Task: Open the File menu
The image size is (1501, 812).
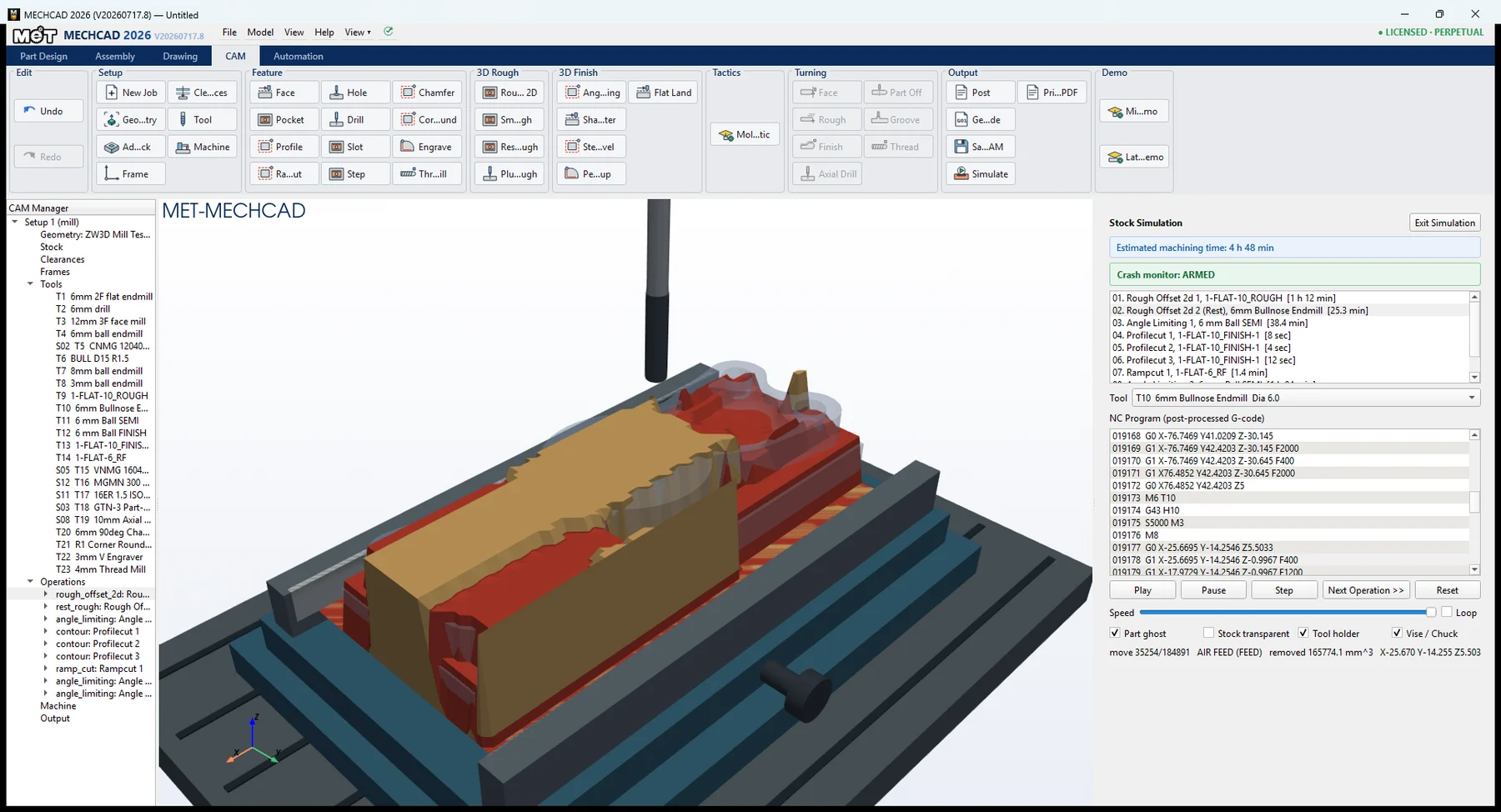Action: click(229, 33)
